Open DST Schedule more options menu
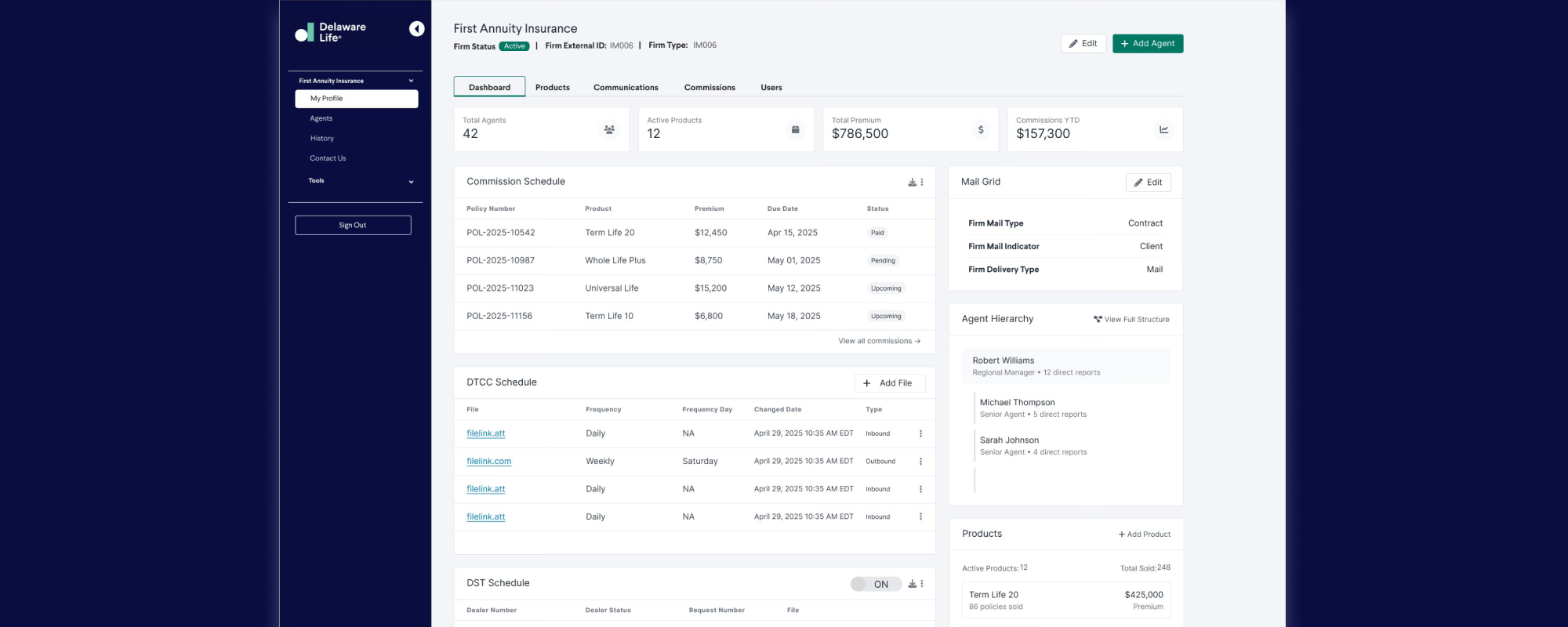 pos(922,584)
